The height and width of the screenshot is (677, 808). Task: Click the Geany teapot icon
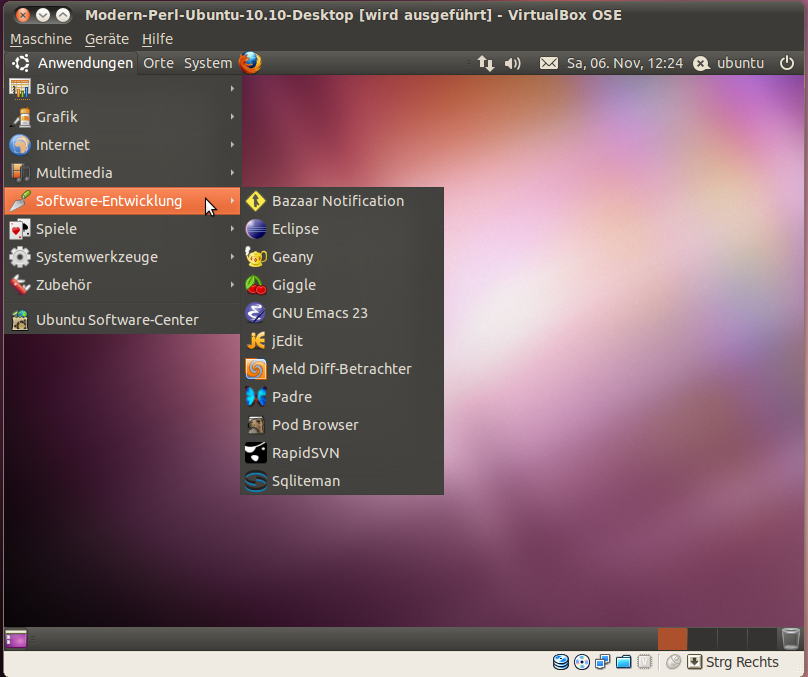pos(256,257)
